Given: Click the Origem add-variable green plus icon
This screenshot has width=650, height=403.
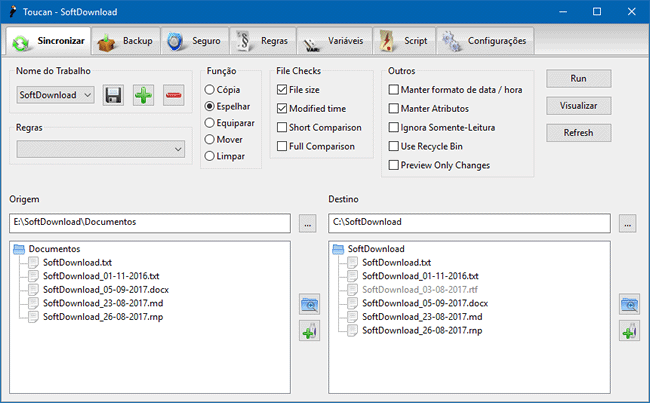Looking at the screenshot, I should click(309, 331).
